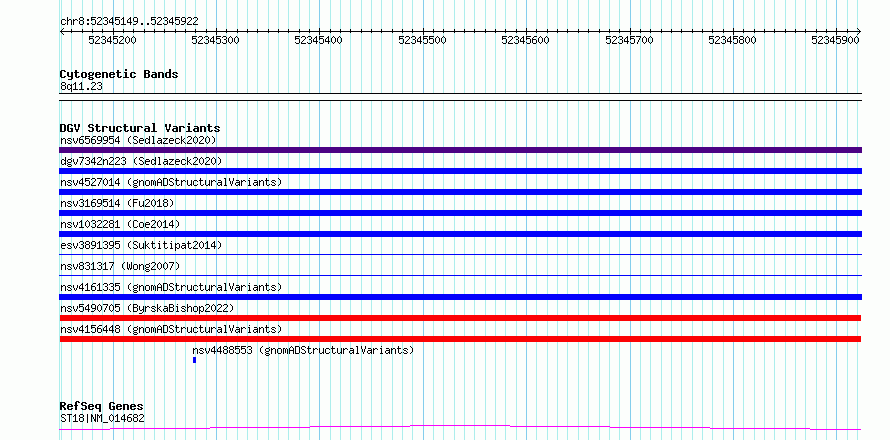Click the blue nsv1032281 variant bar
Screen dimensions: 890x440
click(460, 234)
